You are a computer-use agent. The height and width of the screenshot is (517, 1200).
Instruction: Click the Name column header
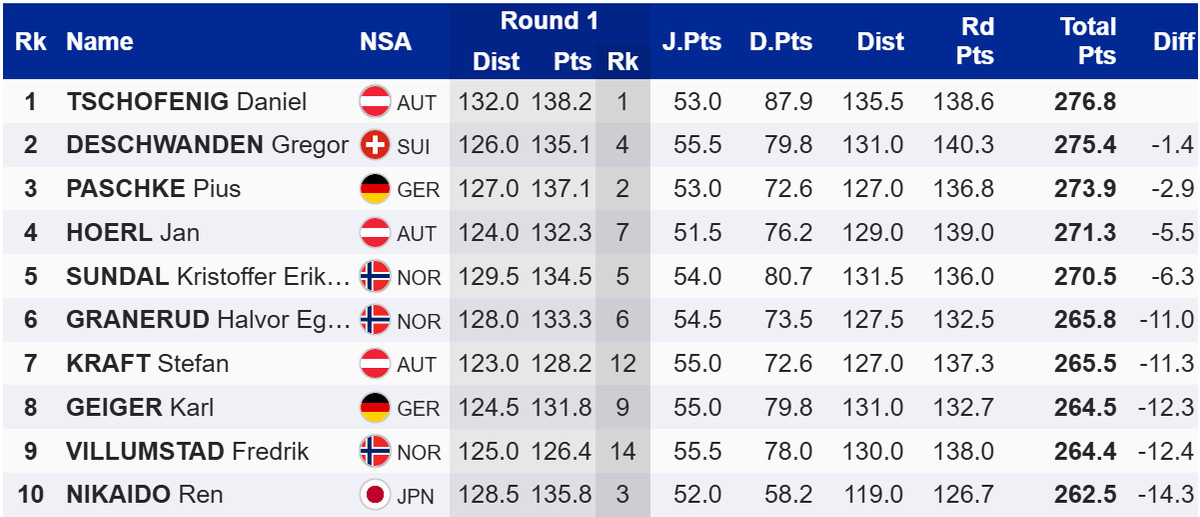click(x=100, y=42)
